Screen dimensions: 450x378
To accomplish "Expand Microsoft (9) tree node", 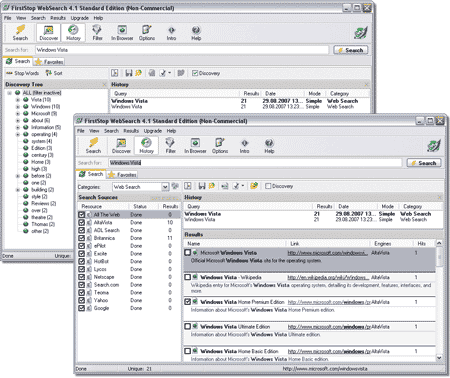I will (18, 114).
